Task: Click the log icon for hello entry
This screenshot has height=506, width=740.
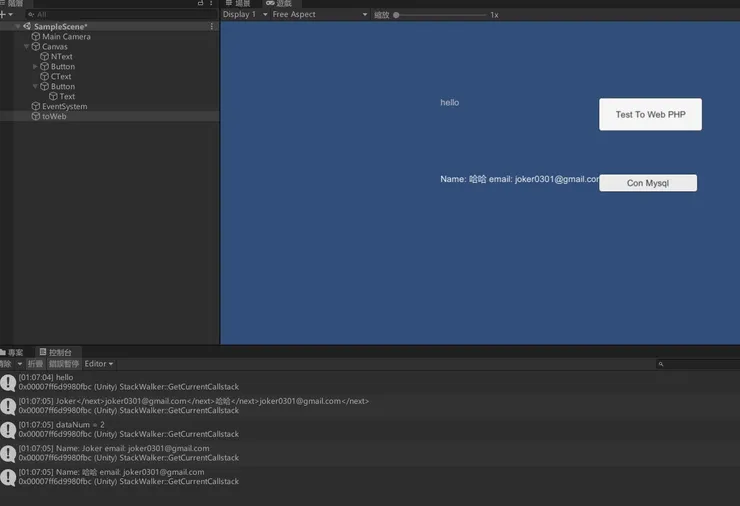Action: (x=8, y=382)
